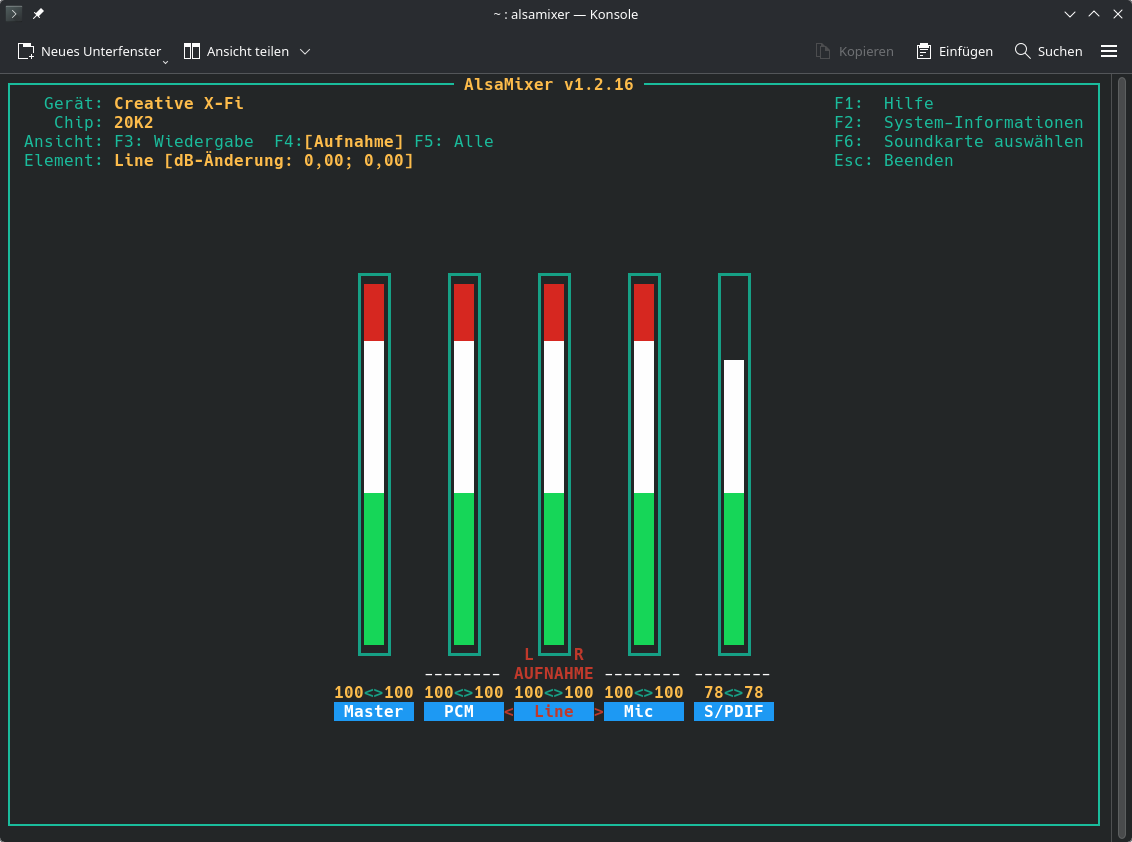Select the Mic channel label
The height and width of the screenshot is (842, 1132).
click(644, 711)
